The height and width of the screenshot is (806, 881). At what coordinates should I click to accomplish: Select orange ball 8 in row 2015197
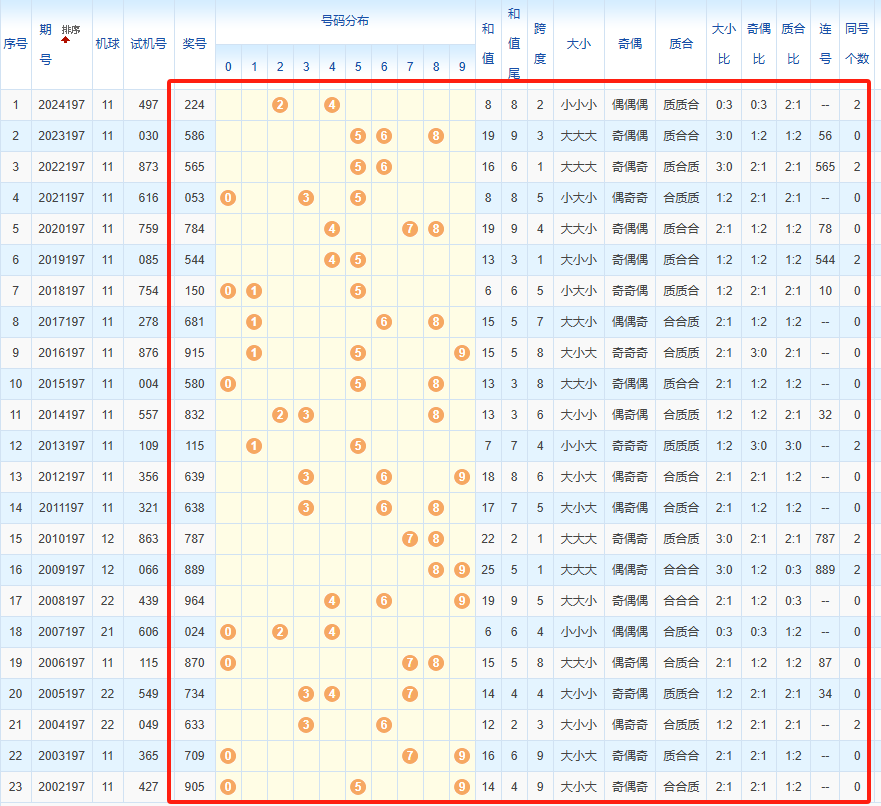pyautogui.click(x=436, y=384)
